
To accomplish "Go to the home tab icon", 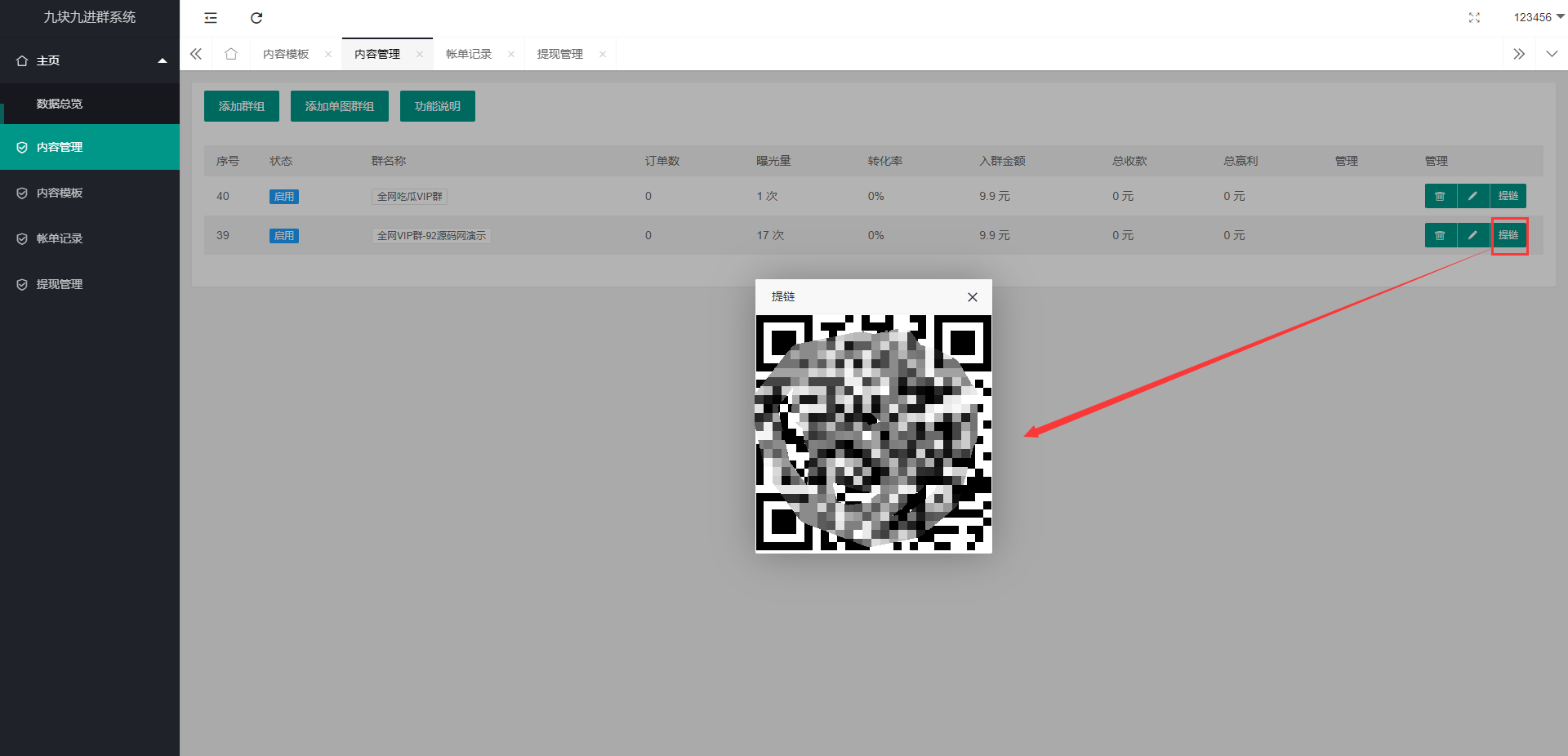I will tap(231, 54).
